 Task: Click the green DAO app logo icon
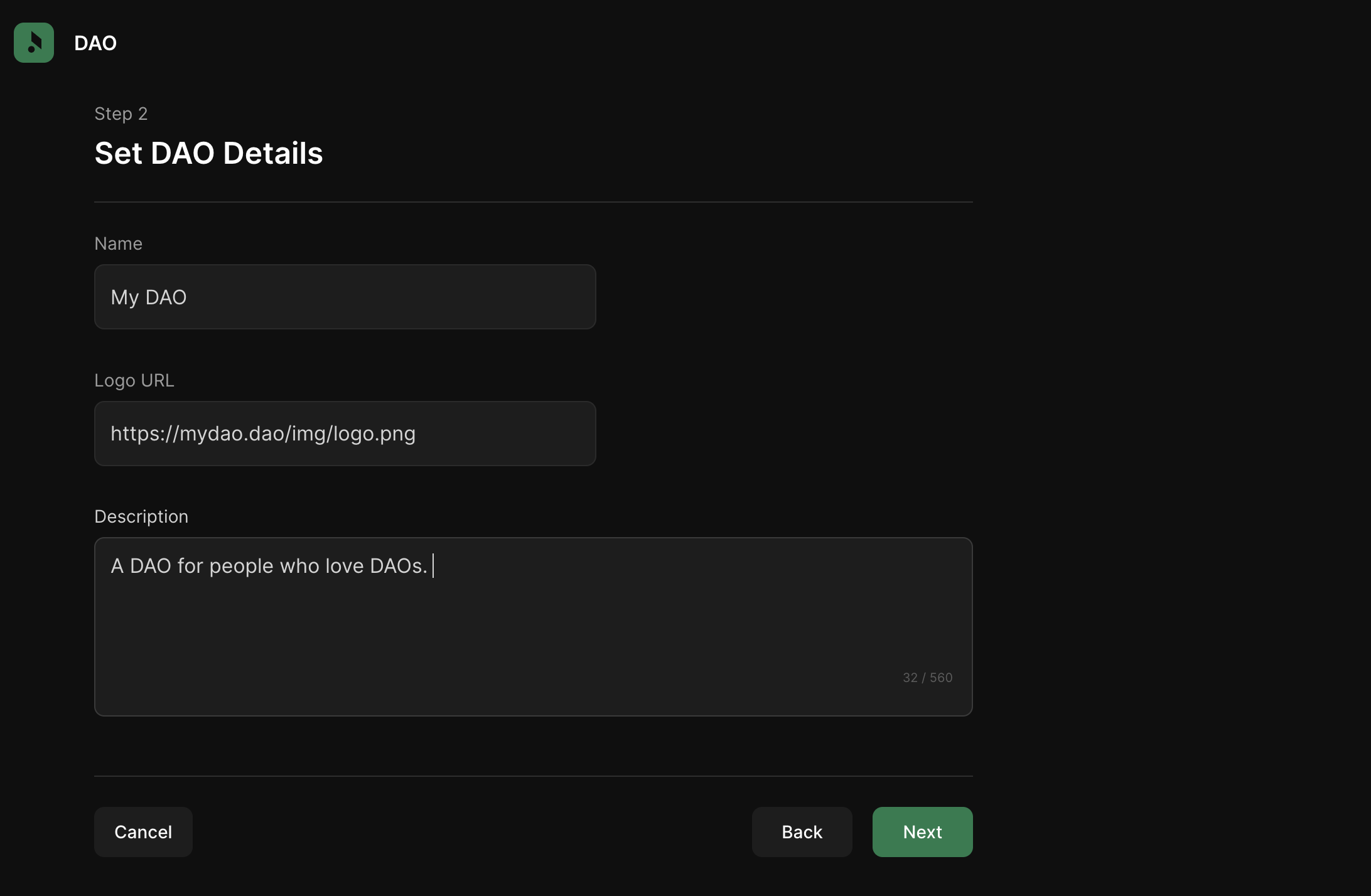click(x=34, y=43)
